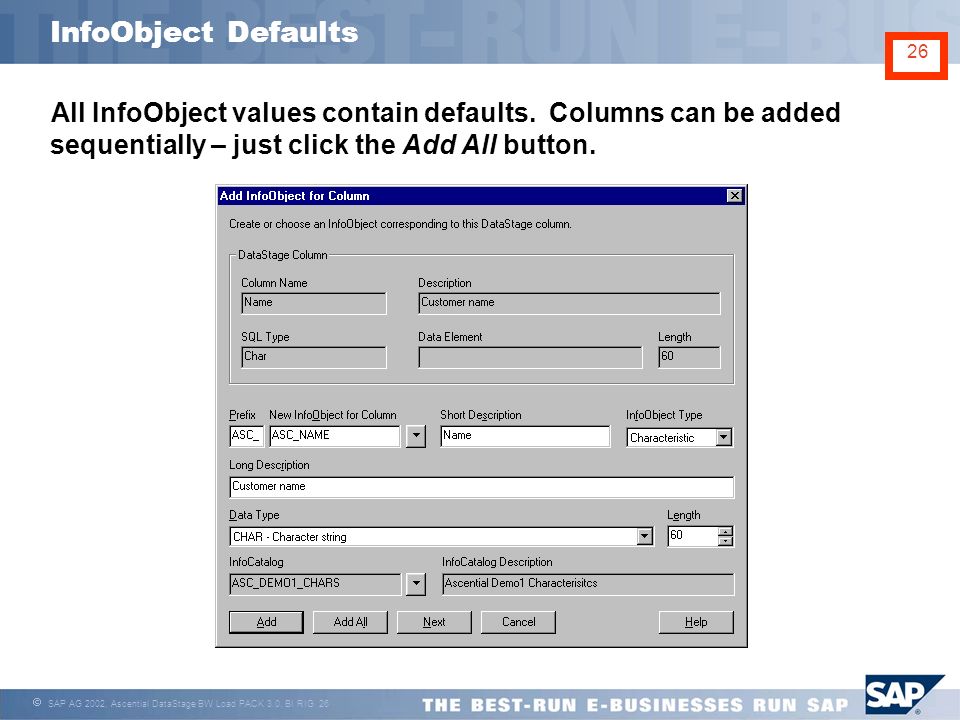Click the Add button
960x720 pixels.
point(266,622)
